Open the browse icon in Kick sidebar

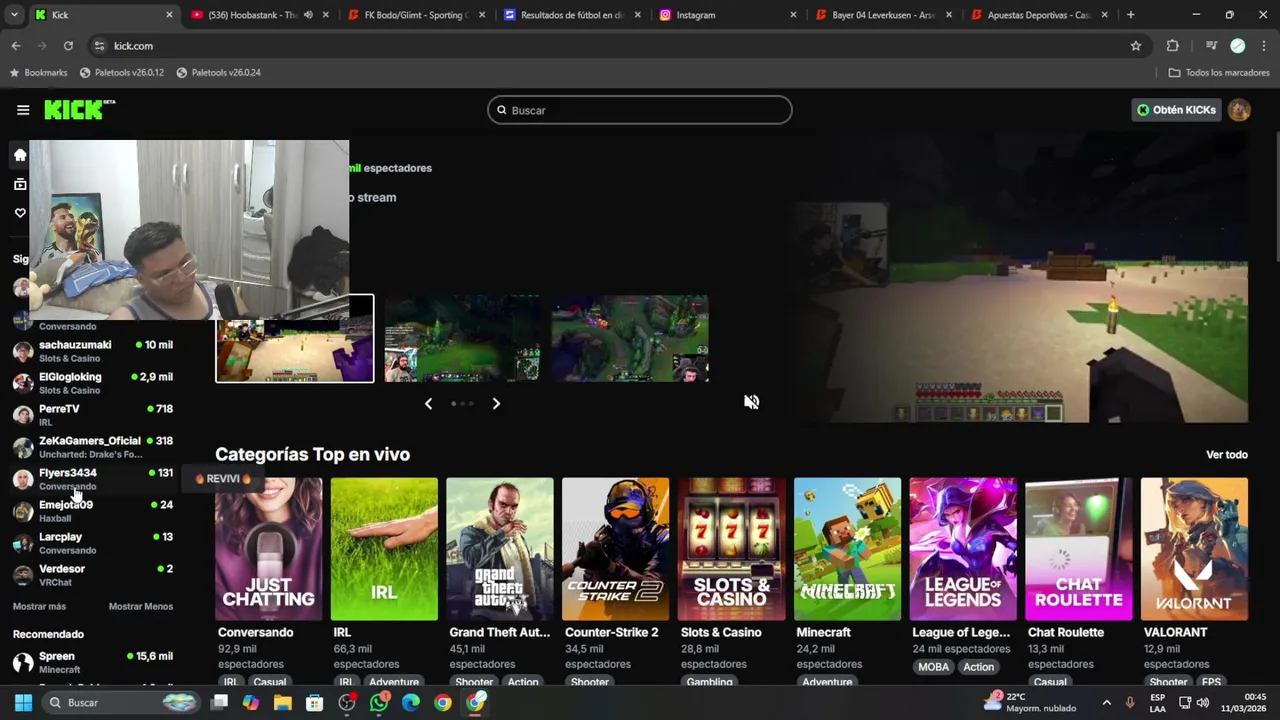20,184
